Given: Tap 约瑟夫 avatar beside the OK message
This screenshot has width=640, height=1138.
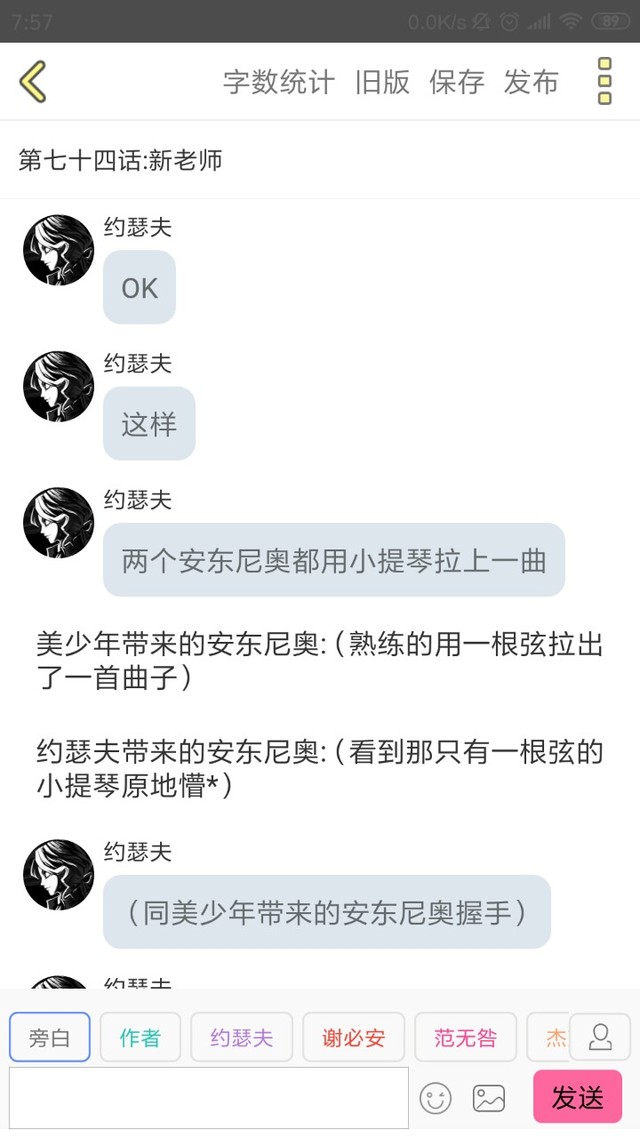Looking at the screenshot, I should click(58, 250).
